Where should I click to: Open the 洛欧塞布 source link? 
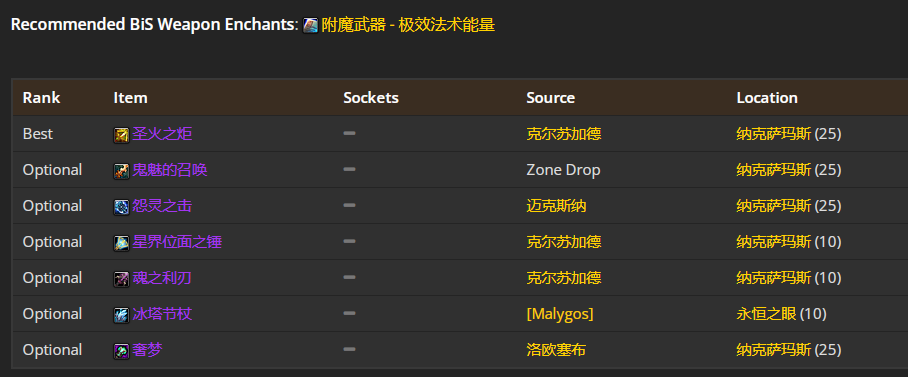556,350
